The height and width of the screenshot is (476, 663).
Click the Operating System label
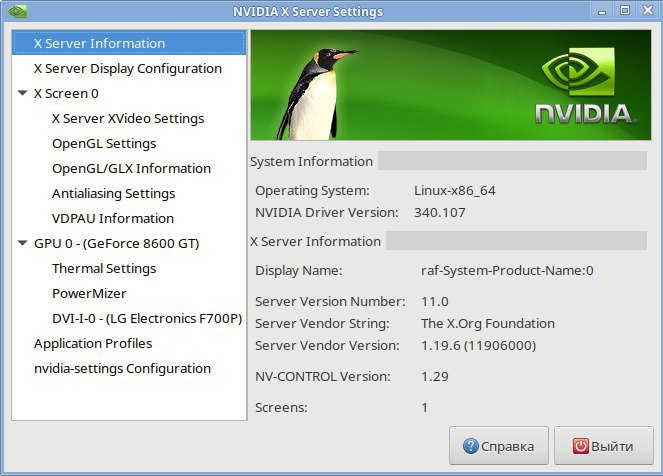click(x=312, y=190)
